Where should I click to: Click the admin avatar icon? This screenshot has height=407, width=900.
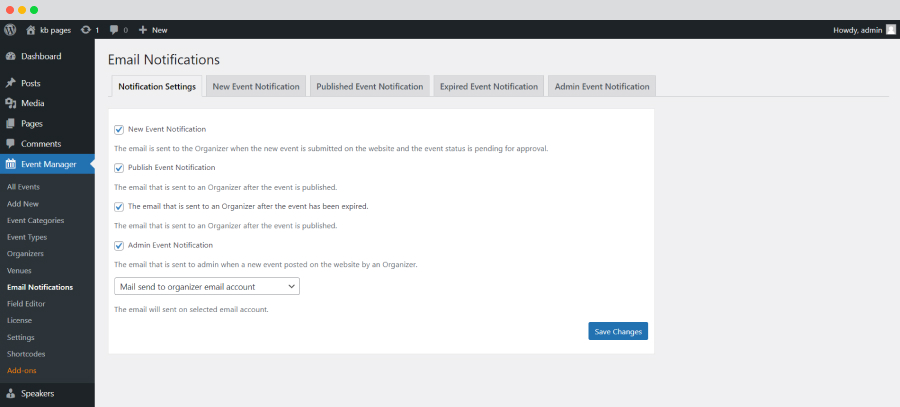point(890,30)
